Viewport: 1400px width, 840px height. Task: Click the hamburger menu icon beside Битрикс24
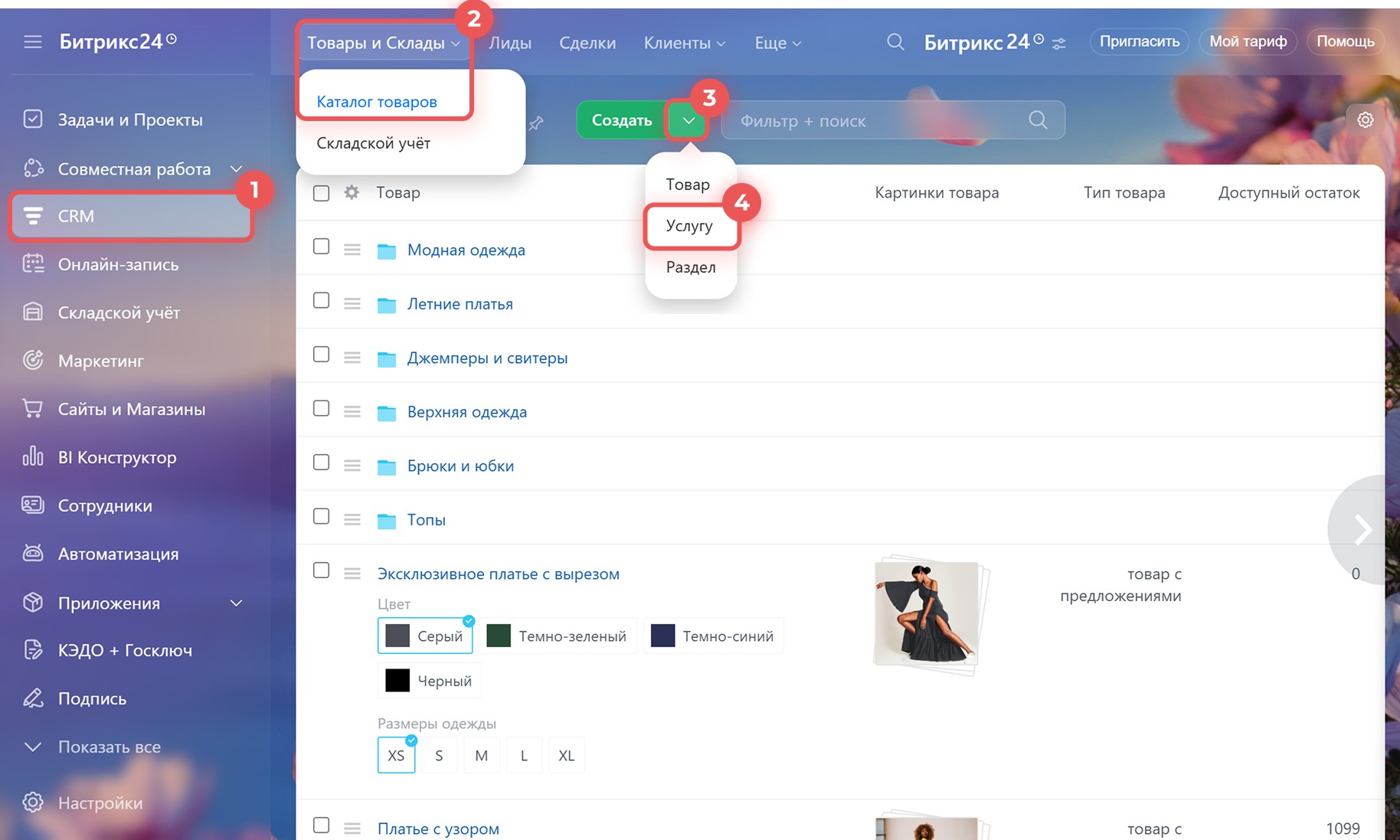click(x=33, y=41)
